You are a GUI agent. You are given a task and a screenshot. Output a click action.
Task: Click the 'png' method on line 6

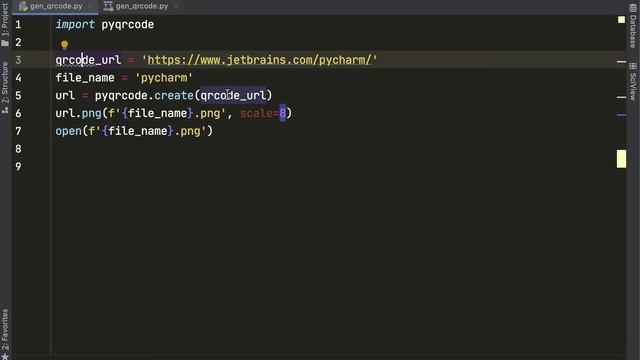pos(91,113)
